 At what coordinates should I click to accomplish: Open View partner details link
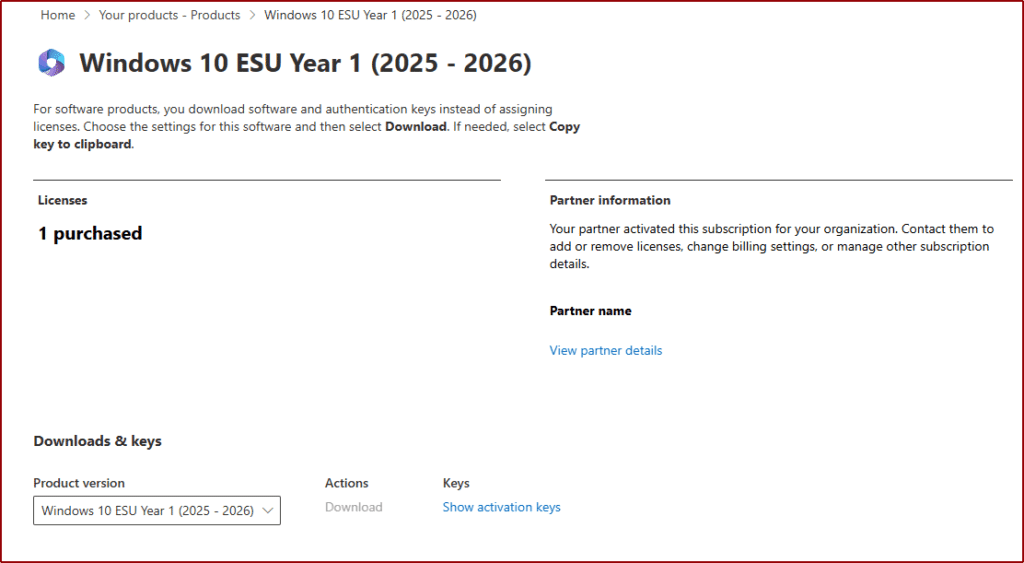[x=605, y=350]
